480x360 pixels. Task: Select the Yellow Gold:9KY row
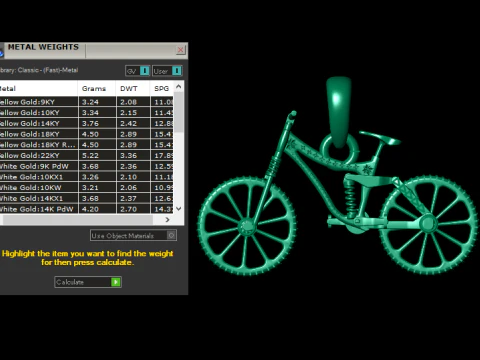(x=87, y=102)
